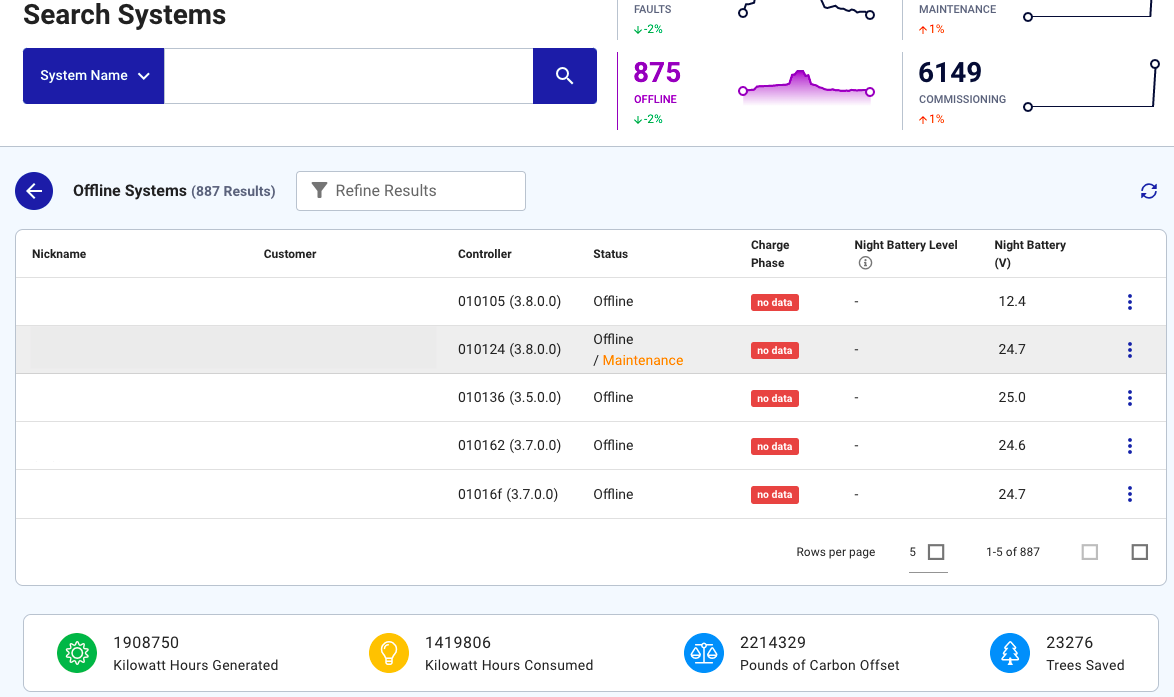Click the back arrow beside Offline Systems
This screenshot has width=1174, height=697.
click(34, 191)
